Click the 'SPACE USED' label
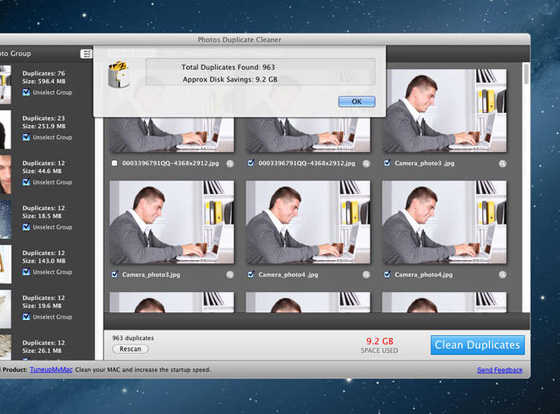The height and width of the screenshot is (414, 560). pyautogui.click(x=379, y=351)
